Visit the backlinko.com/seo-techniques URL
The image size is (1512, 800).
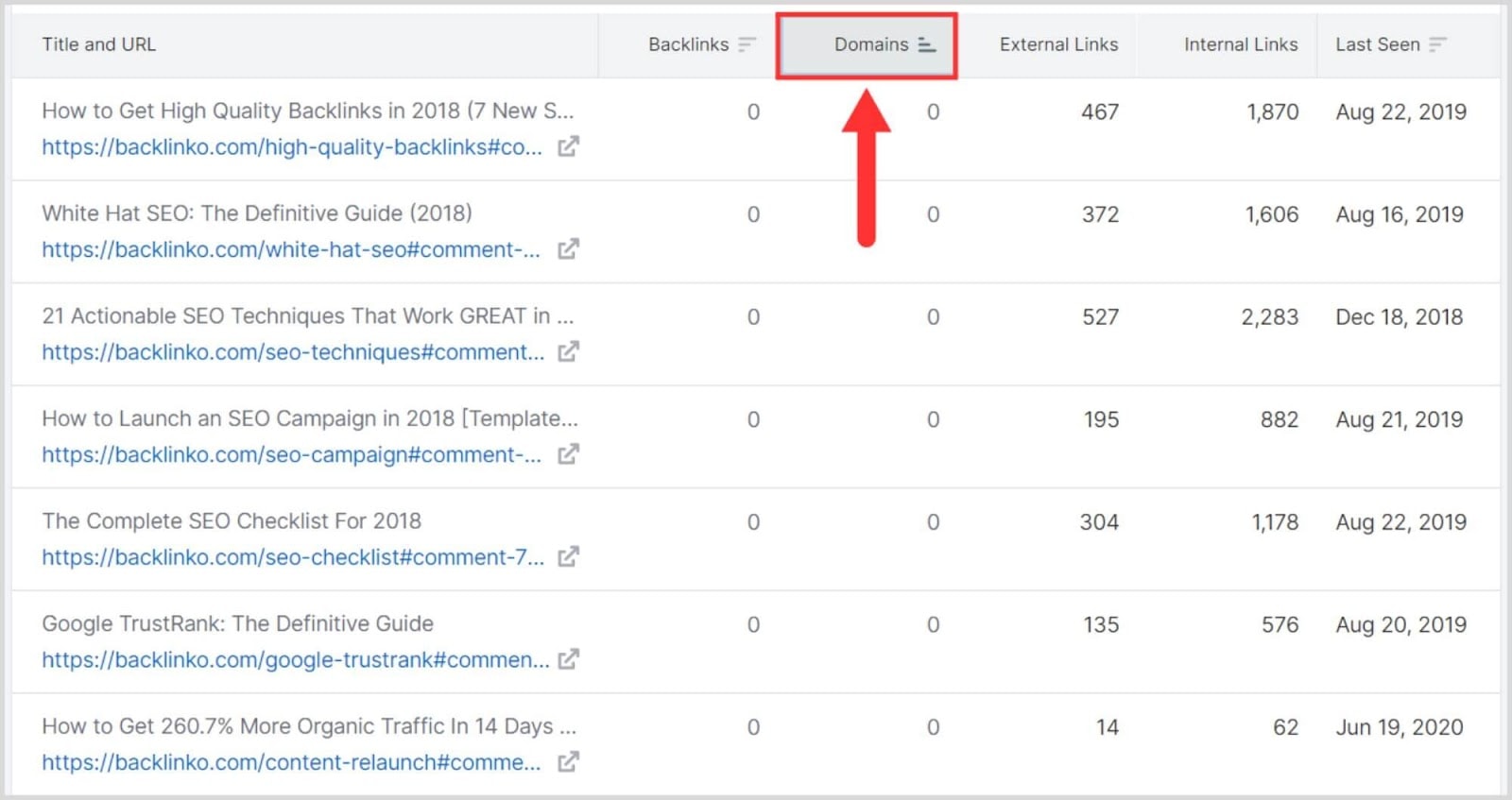[292, 352]
